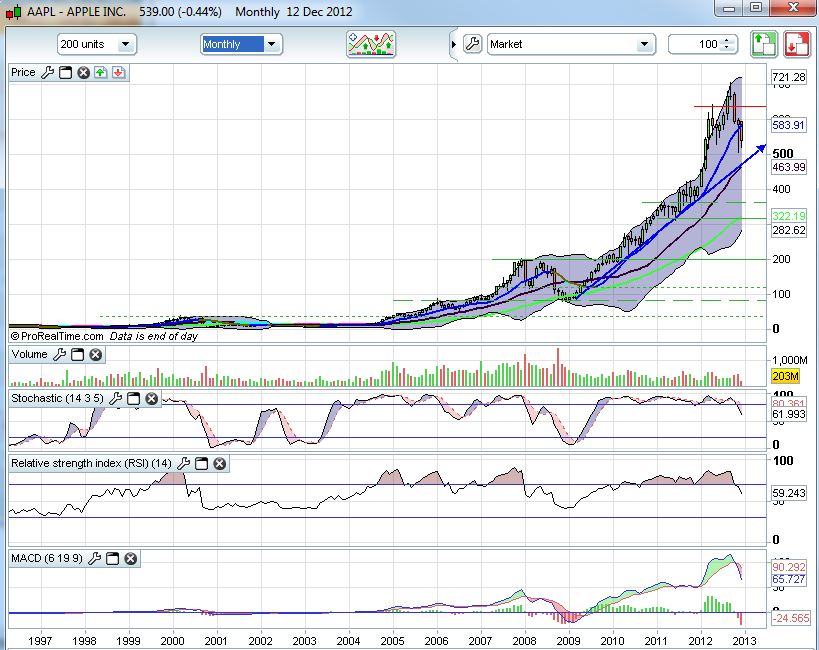Open order settings wrench beside Market

tap(472, 44)
